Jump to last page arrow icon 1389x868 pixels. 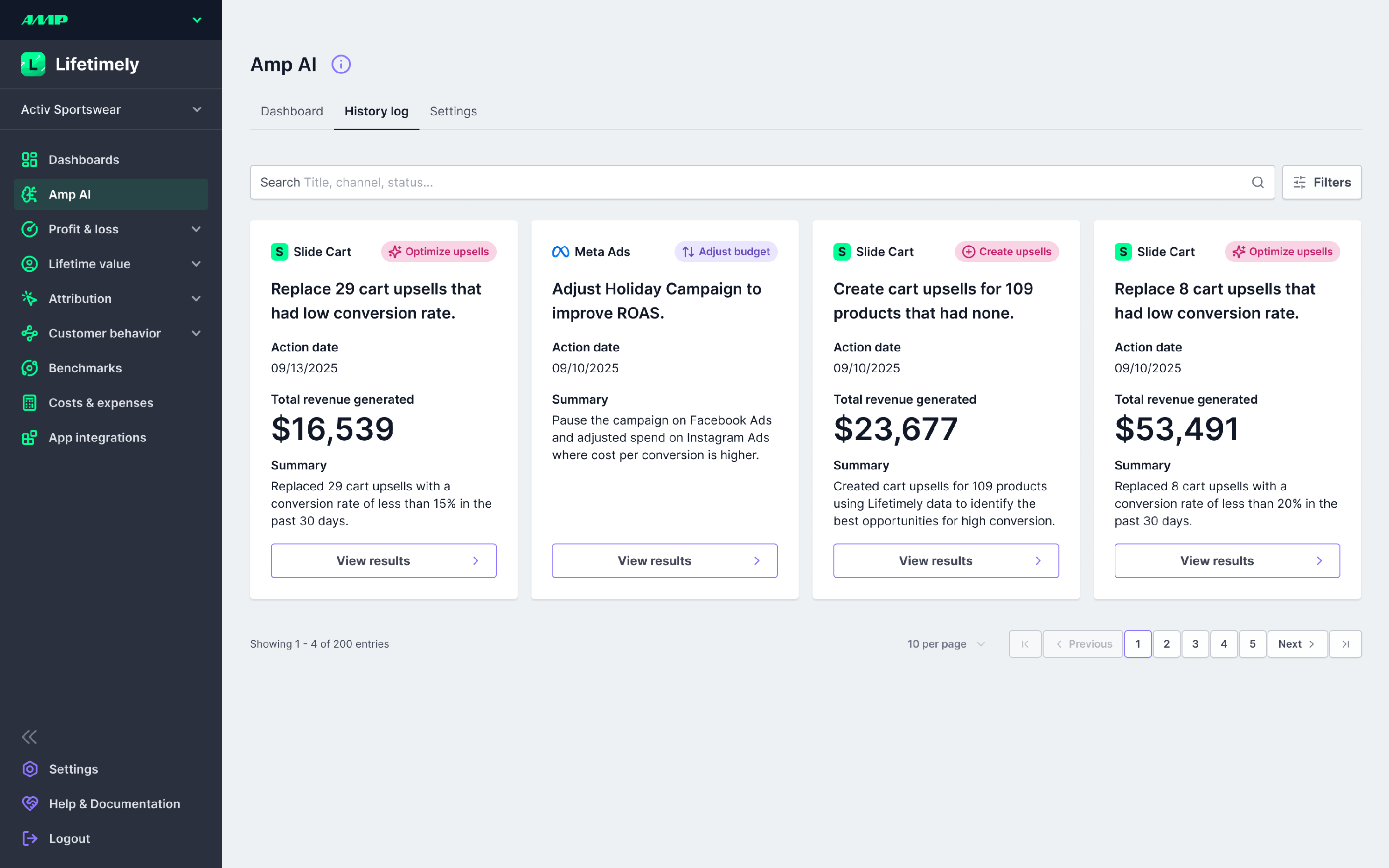[1345, 644]
